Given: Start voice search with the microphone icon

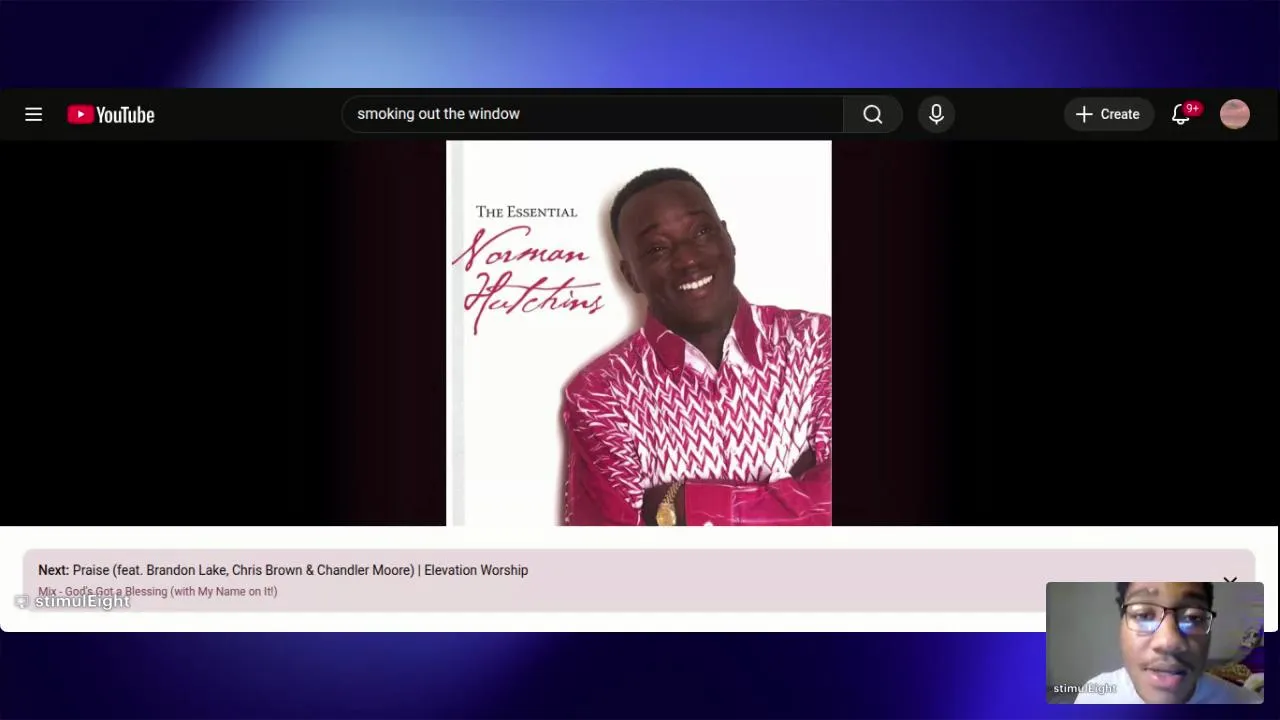Looking at the screenshot, I should click(936, 115).
